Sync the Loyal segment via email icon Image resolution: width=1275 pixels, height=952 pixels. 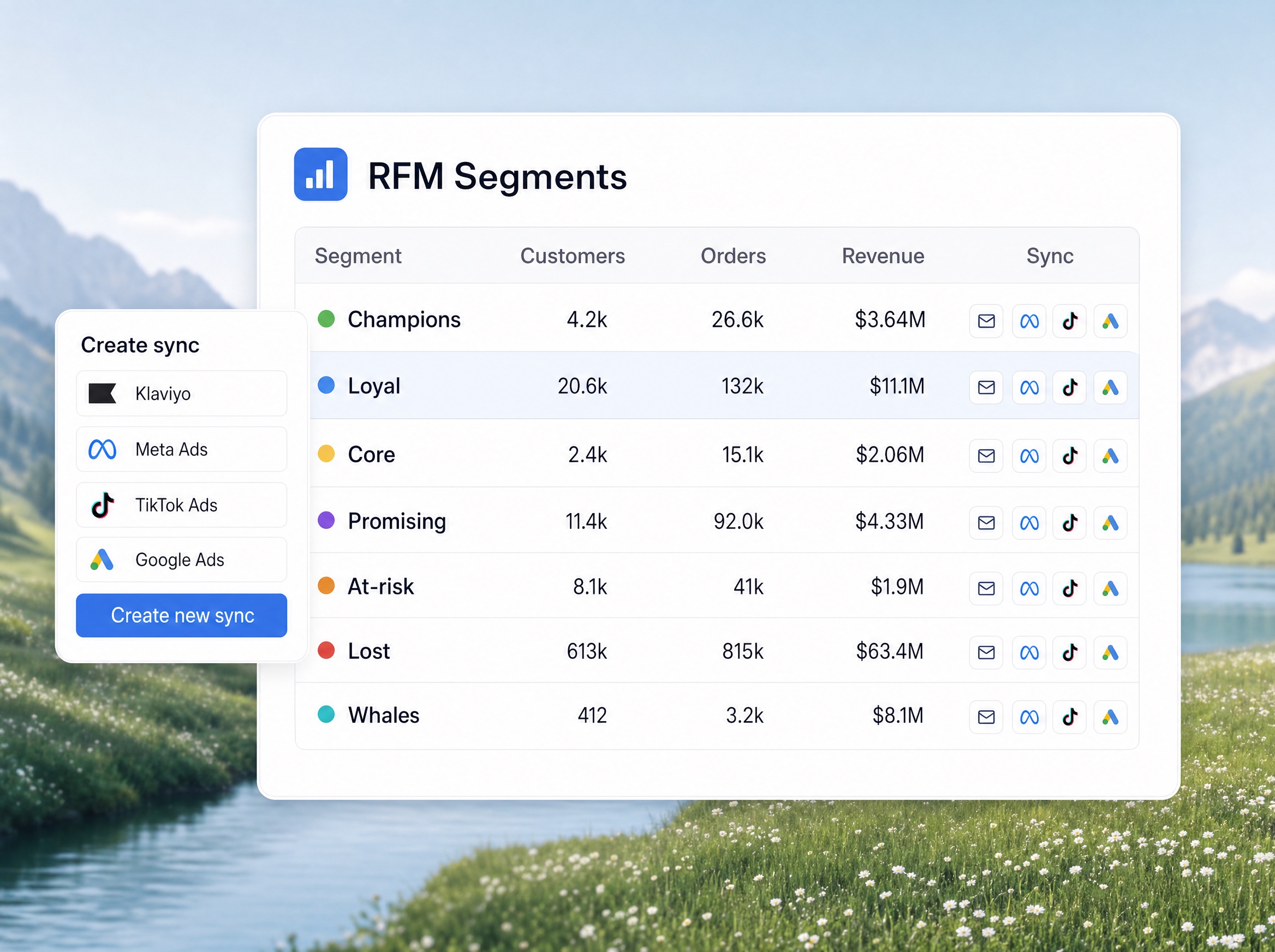point(986,387)
